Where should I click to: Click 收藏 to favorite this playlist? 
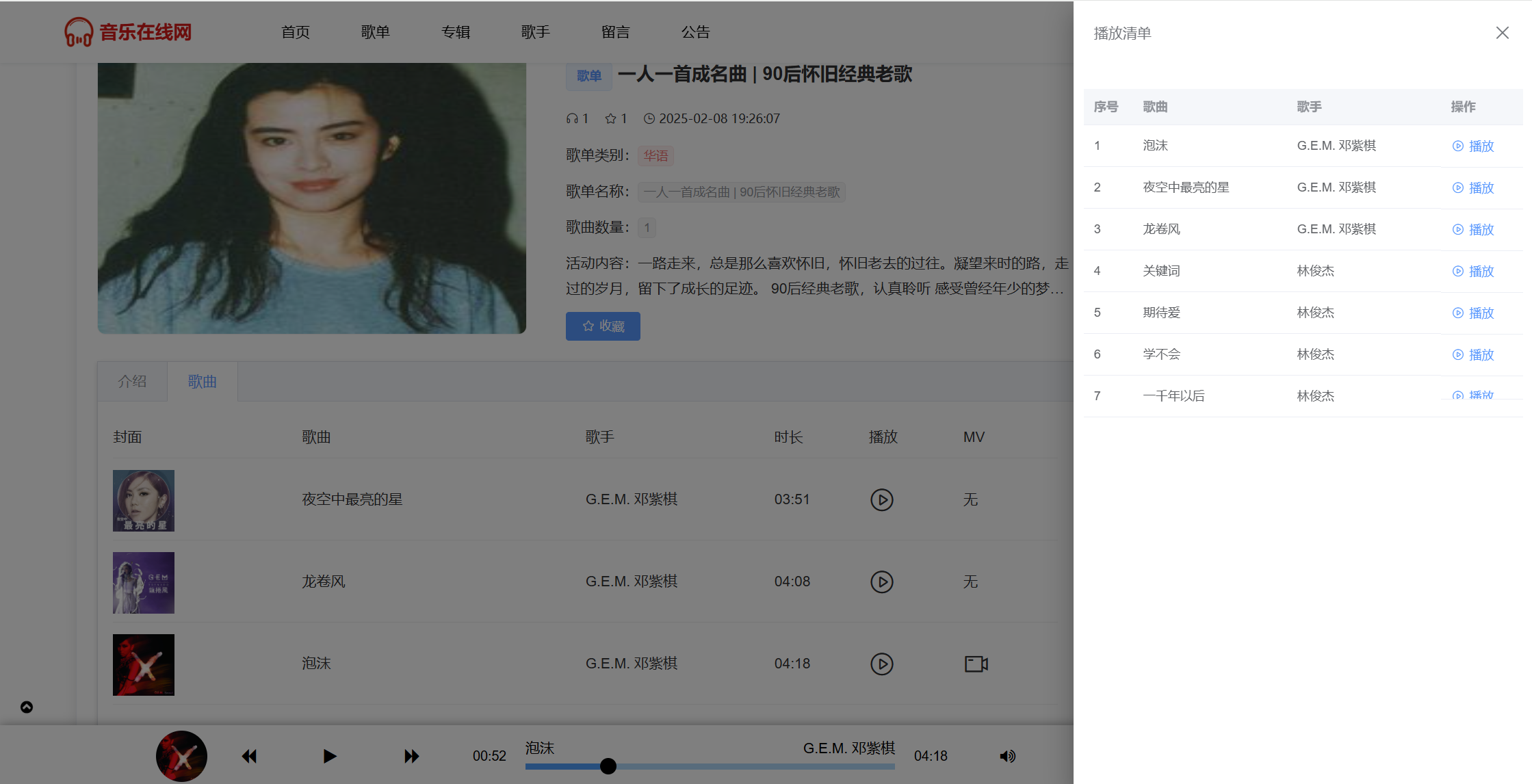point(603,326)
